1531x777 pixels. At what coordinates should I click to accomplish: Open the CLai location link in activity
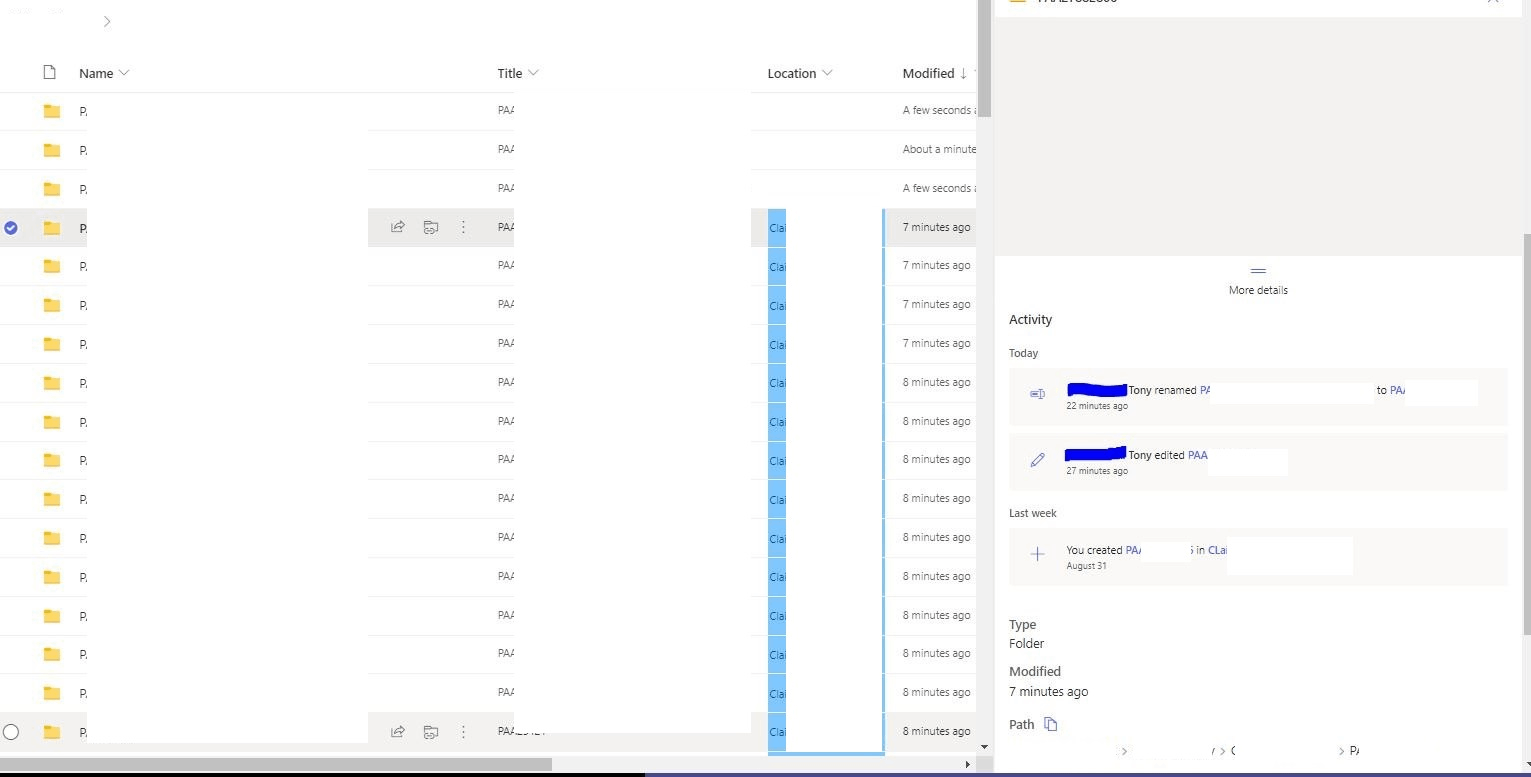point(1217,550)
